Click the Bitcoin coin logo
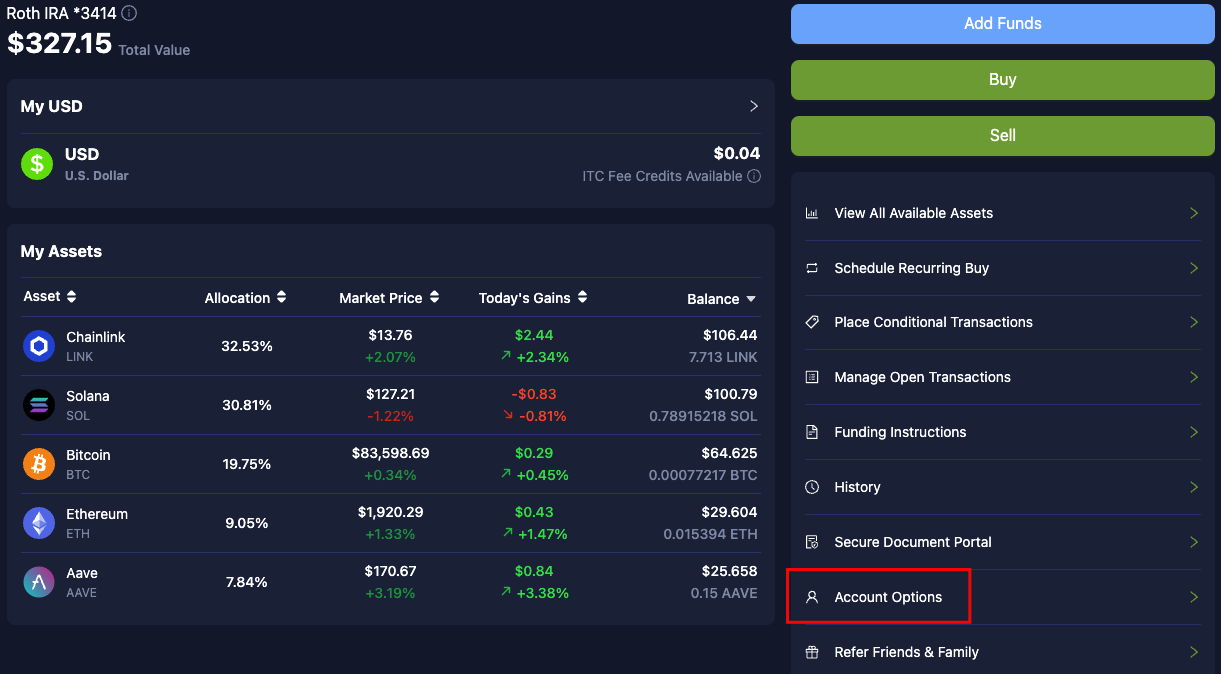The height and width of the screenshot is (674, 1221). coord(39,464)
